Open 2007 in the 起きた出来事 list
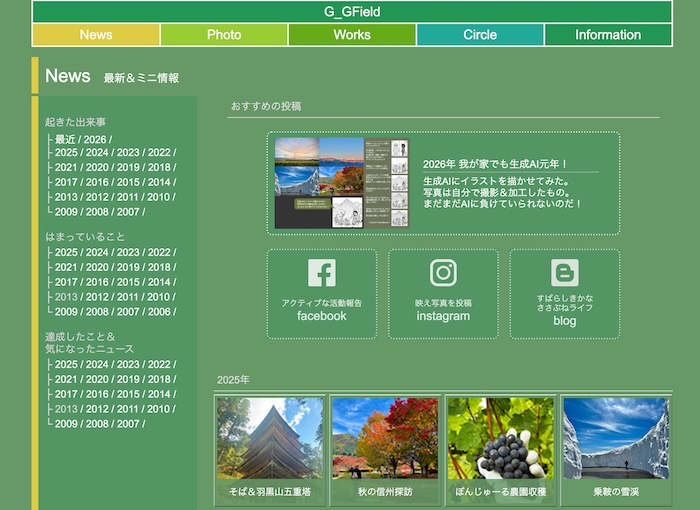This screenshot has height=510, width=700. (128, 211)
